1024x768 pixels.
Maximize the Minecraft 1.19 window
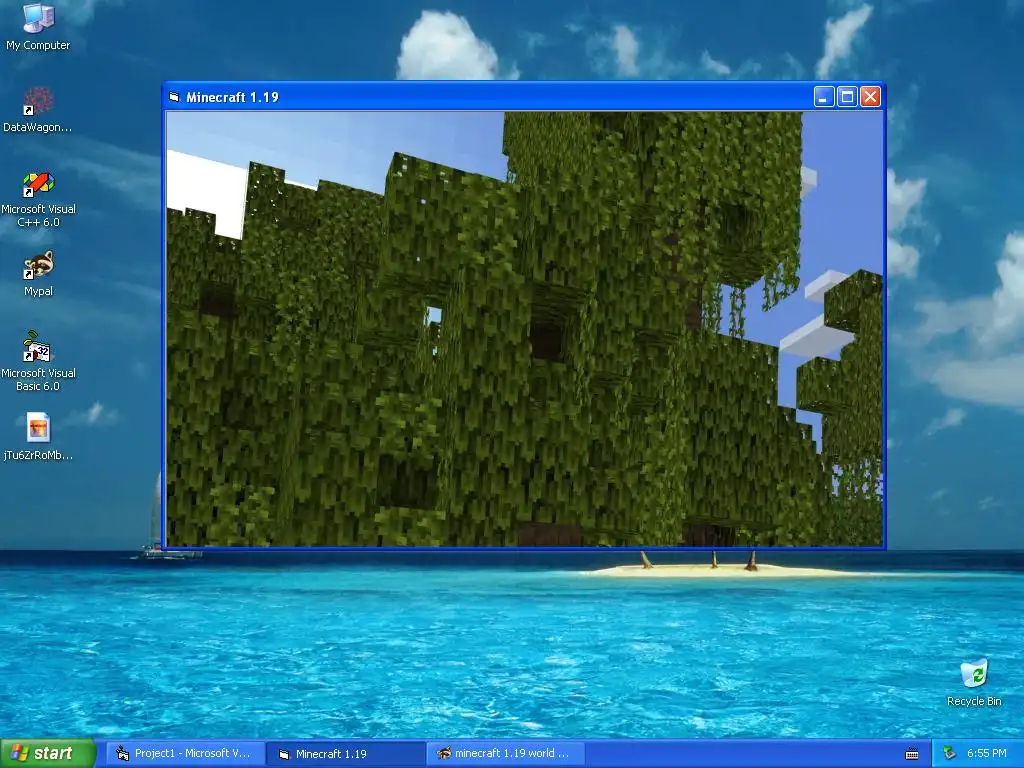(x=847, y=97)
